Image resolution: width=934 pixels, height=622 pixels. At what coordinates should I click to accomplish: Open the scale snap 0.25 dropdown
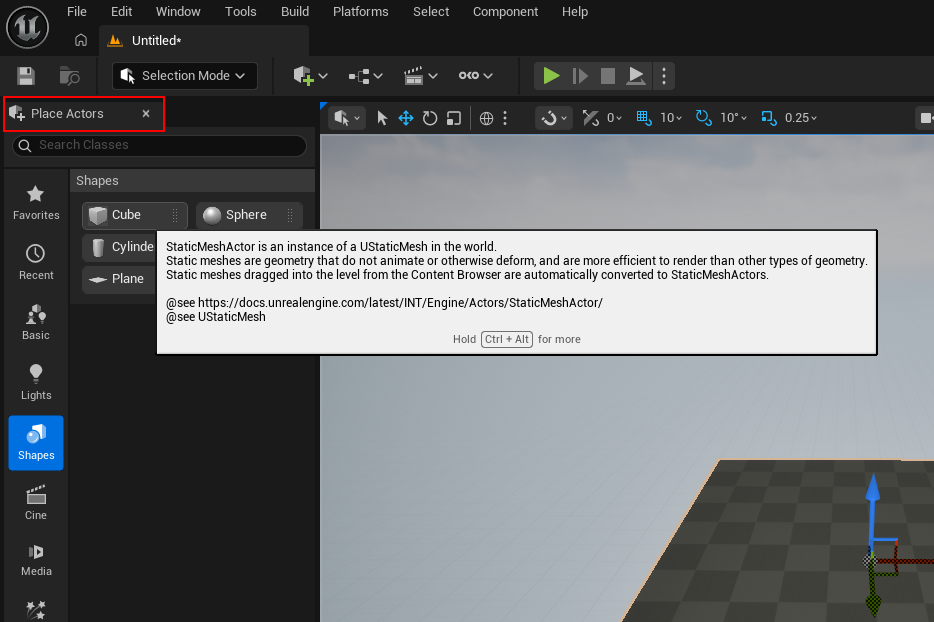(801, 118)
